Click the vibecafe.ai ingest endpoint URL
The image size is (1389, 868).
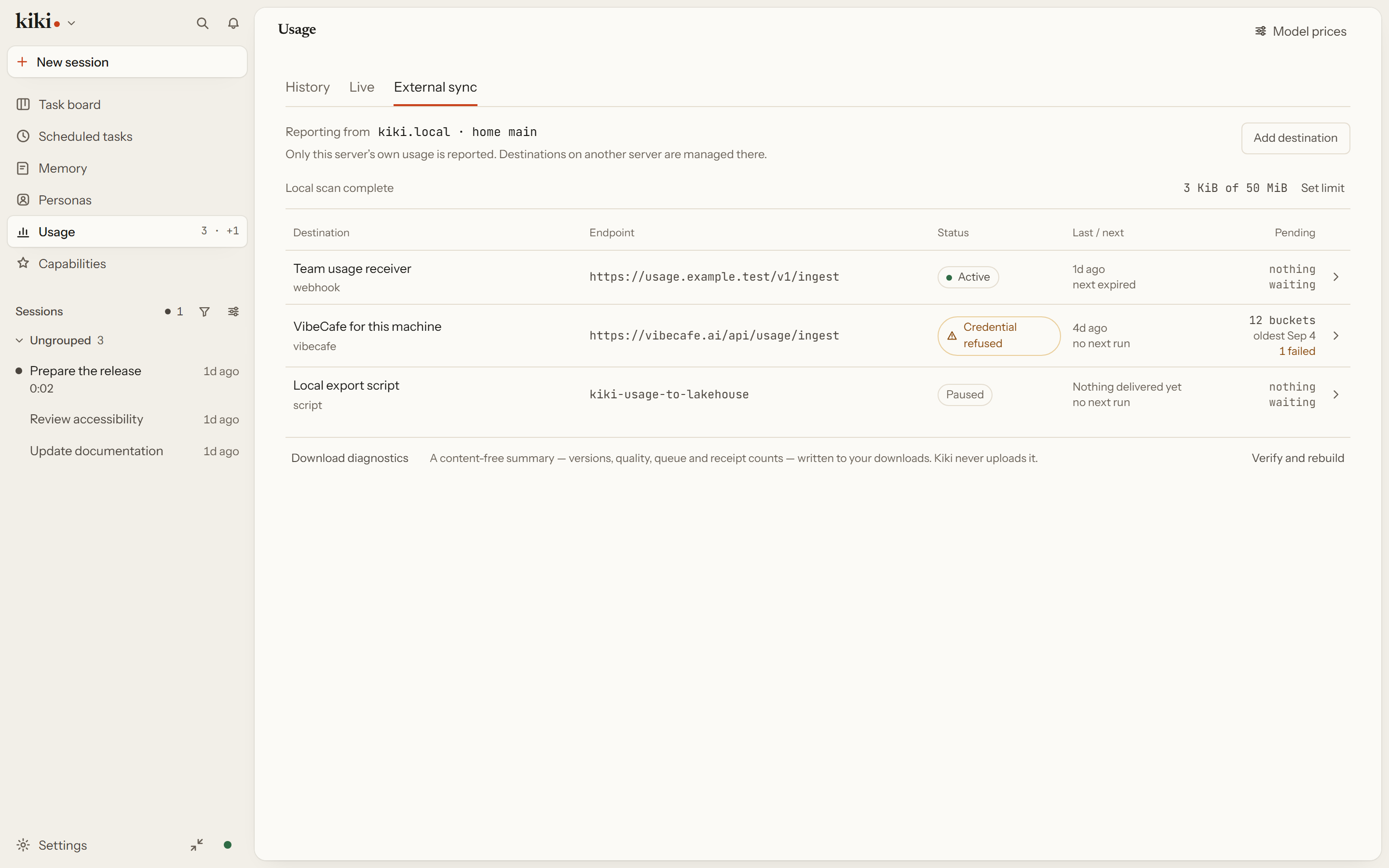tap(714, 336)
